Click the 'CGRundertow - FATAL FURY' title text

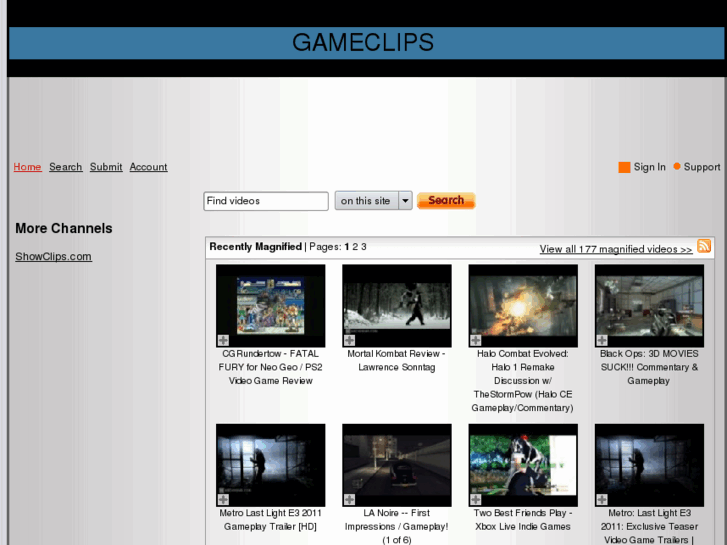pos(271,367)
